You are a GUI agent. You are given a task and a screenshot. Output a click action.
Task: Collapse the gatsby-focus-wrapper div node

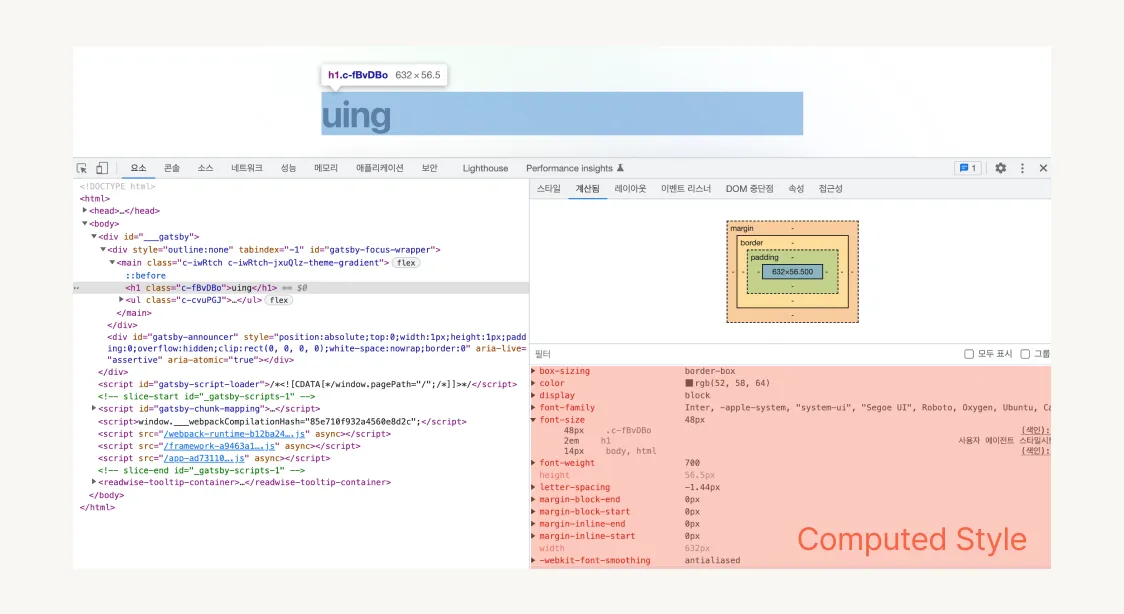(103, 249)
